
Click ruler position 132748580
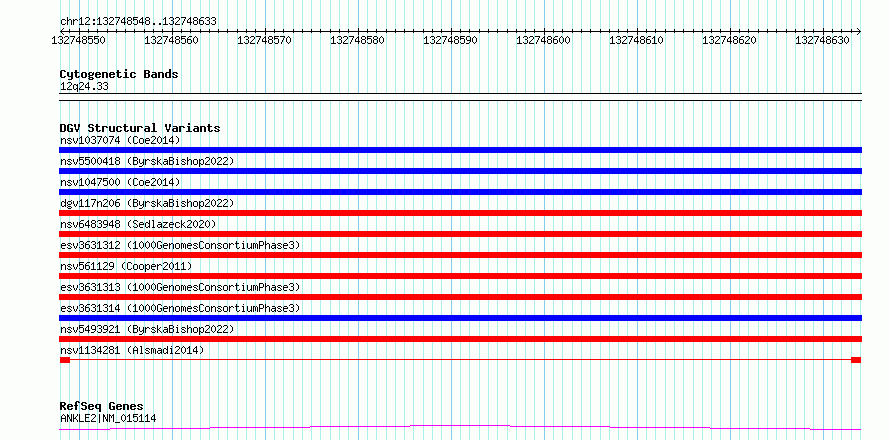(x=358, y=40)
